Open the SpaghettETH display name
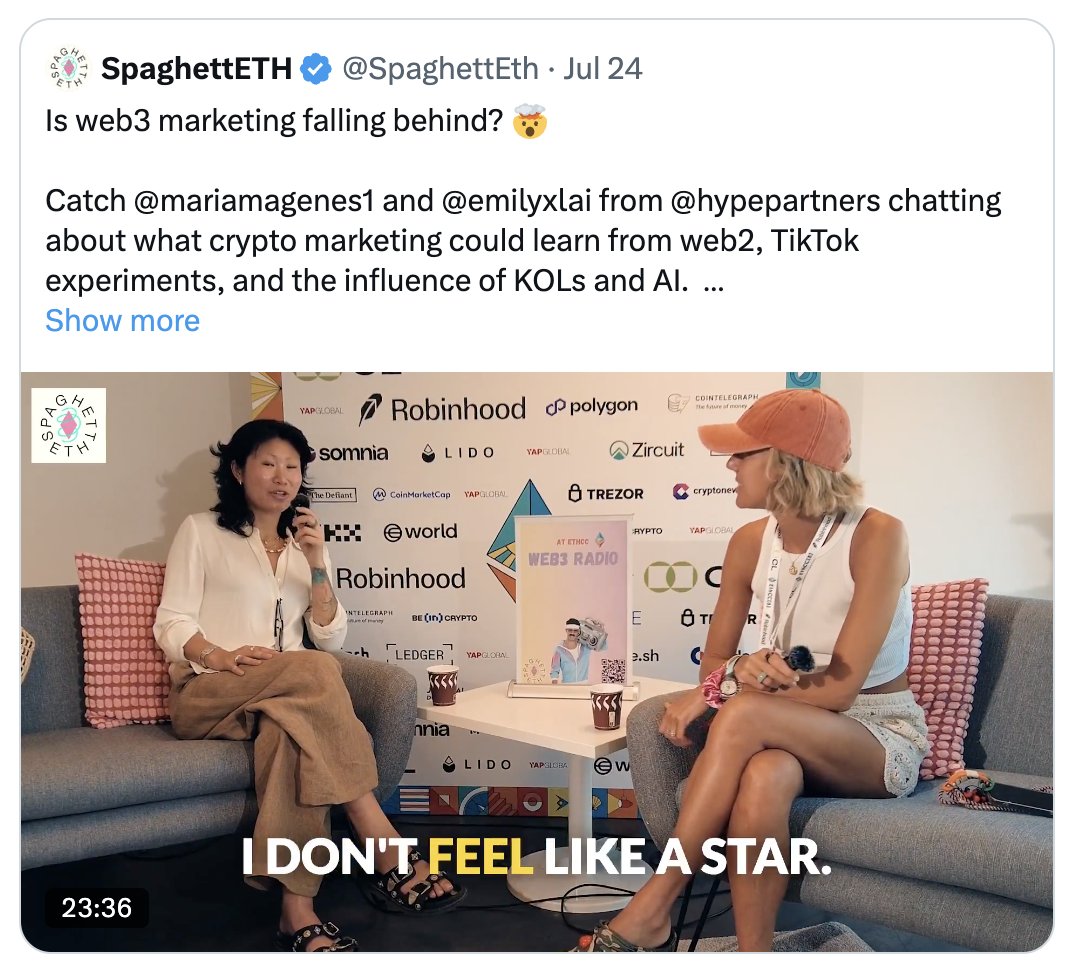The width and height of the screenshot is (1078, 976). click(x=197, y=69)
